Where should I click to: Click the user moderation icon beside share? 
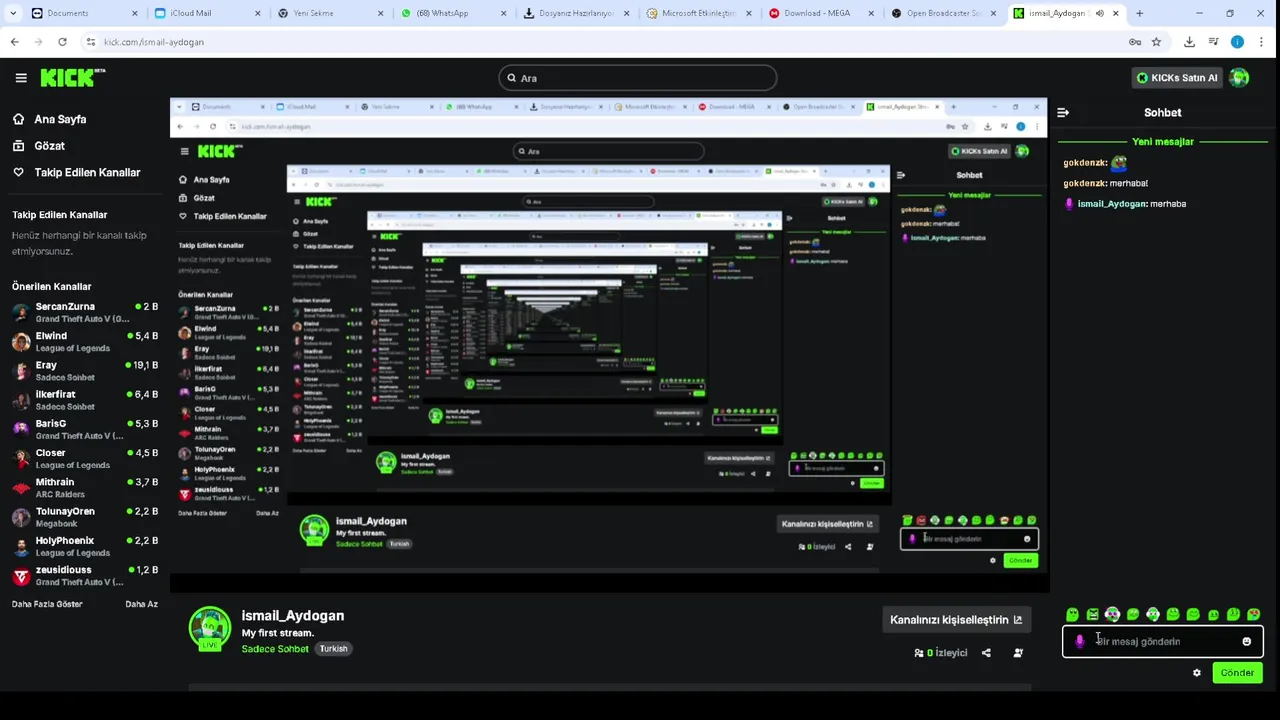(1018, 653)
